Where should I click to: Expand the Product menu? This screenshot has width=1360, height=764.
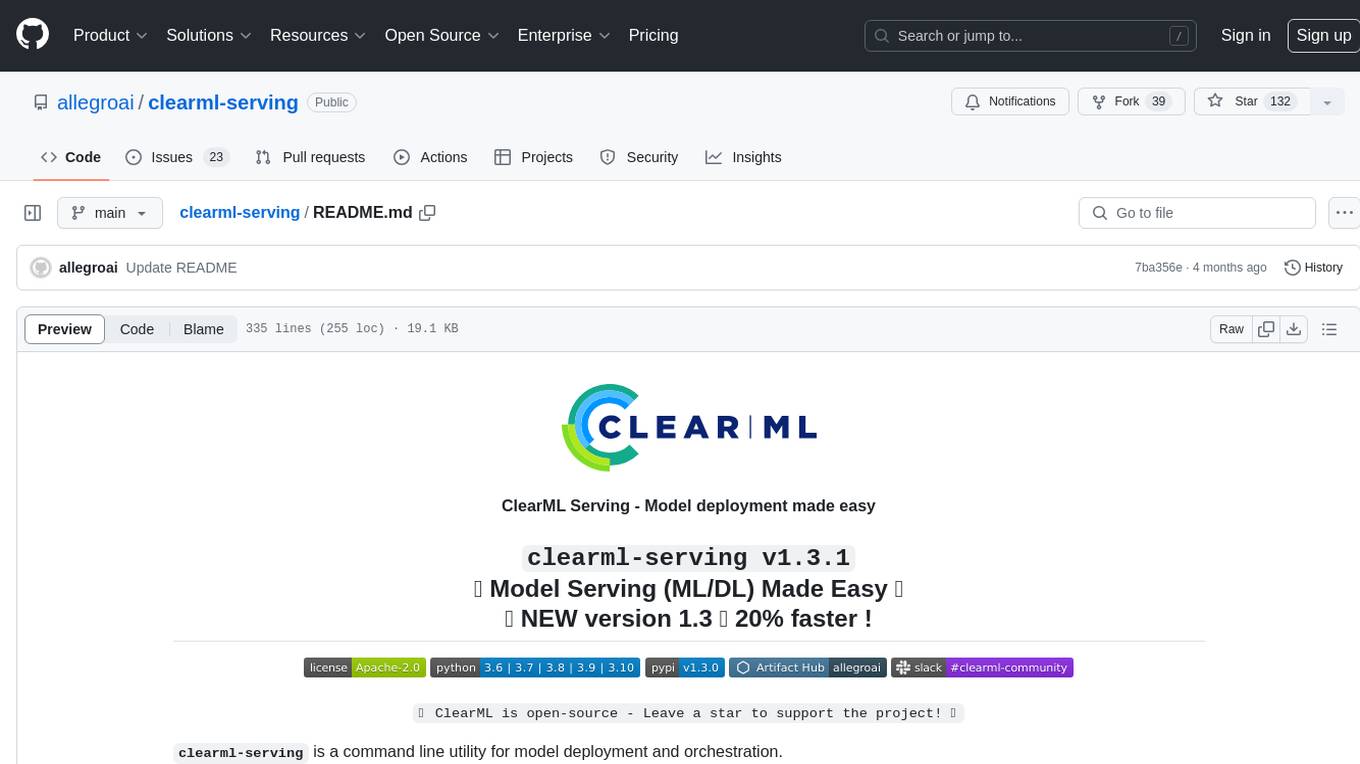coord(110,35)
